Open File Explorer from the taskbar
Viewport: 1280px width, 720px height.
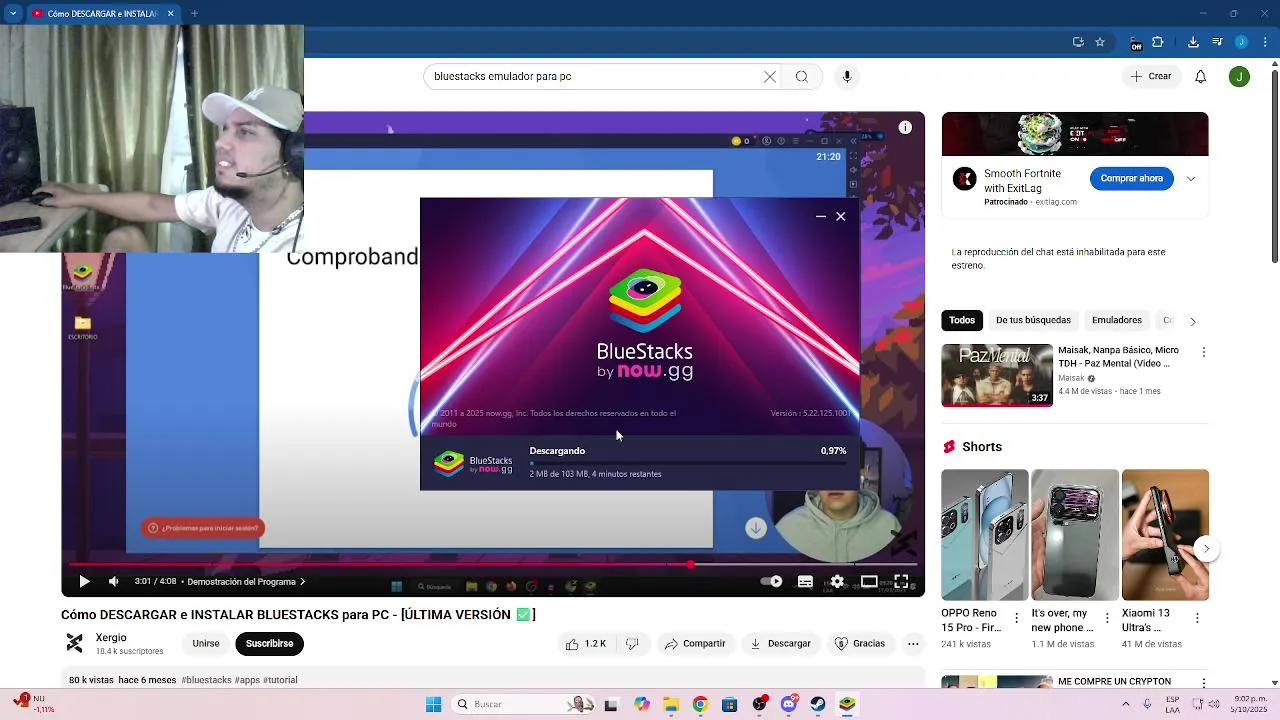(x=671, y=704)
